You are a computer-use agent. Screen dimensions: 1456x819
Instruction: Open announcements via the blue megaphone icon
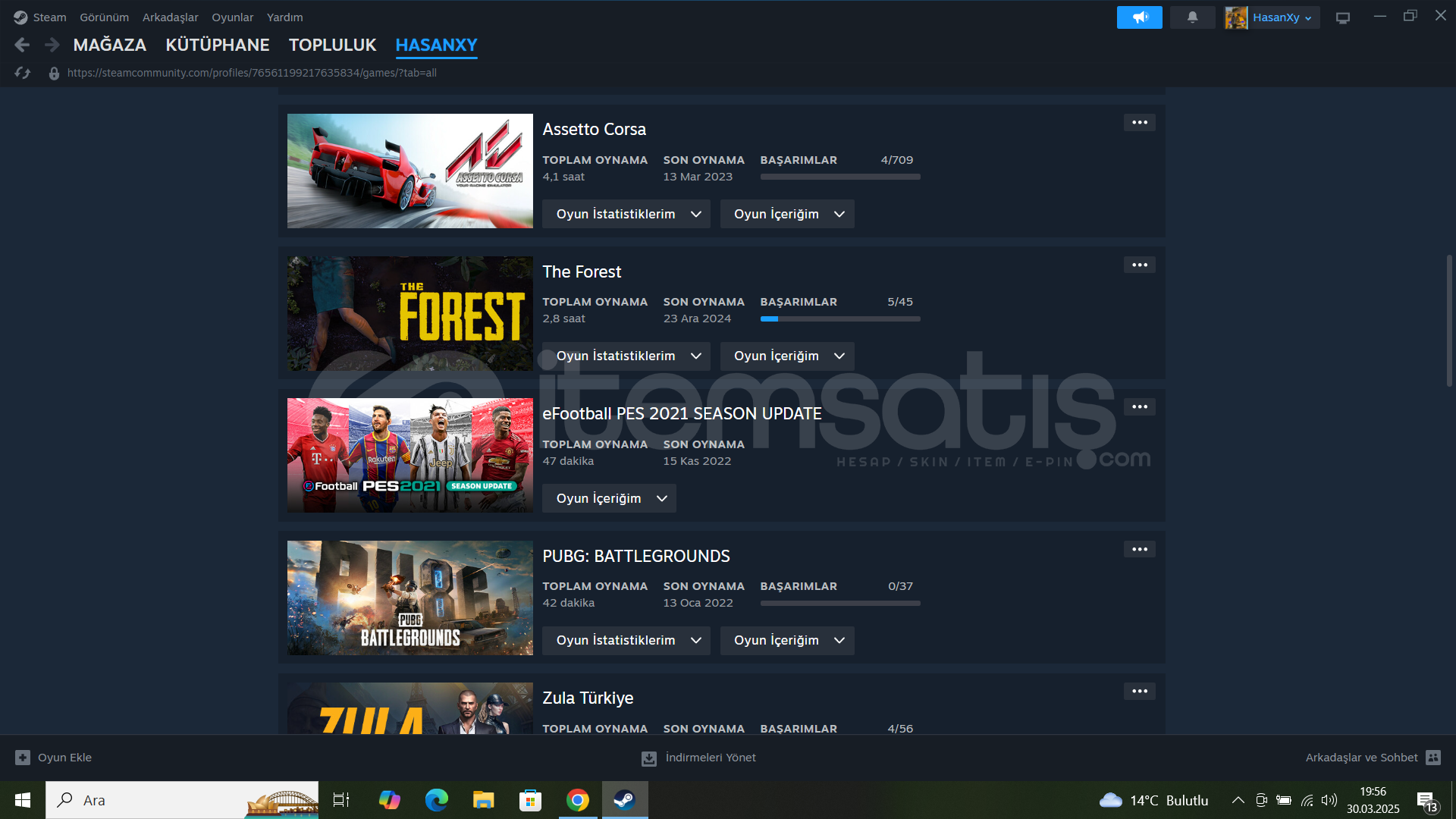pos(1139,17)
